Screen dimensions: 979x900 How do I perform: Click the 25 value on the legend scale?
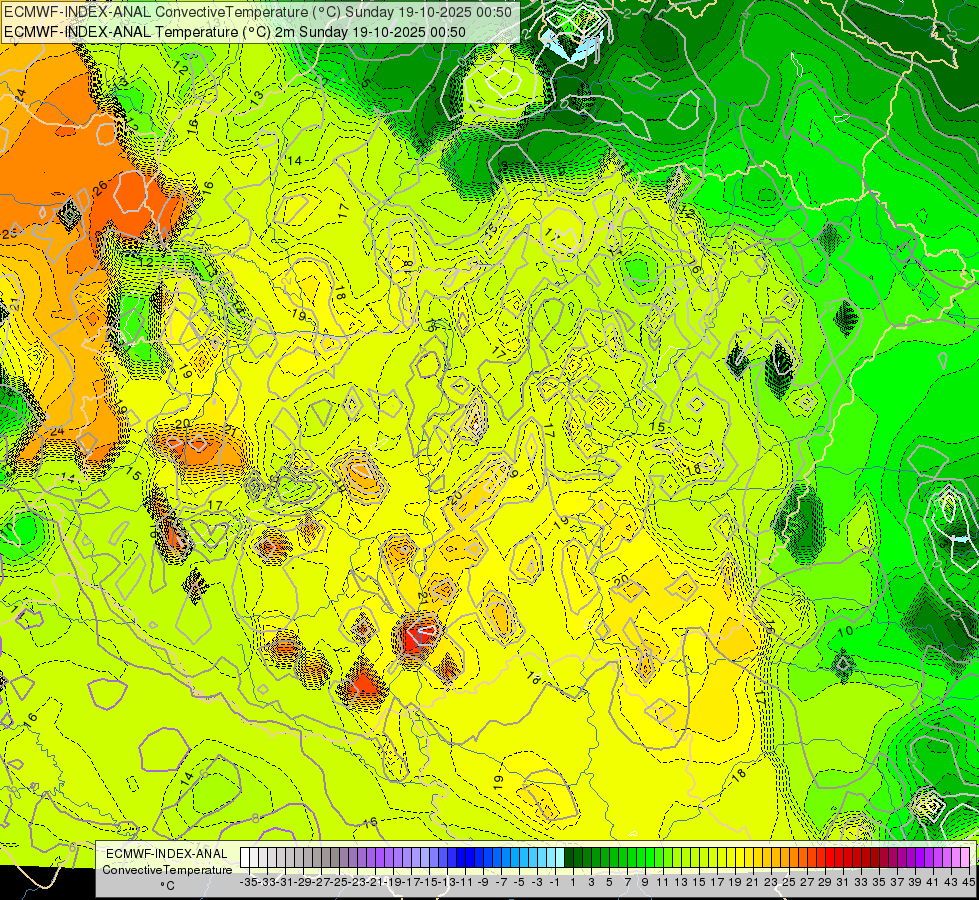789,883
